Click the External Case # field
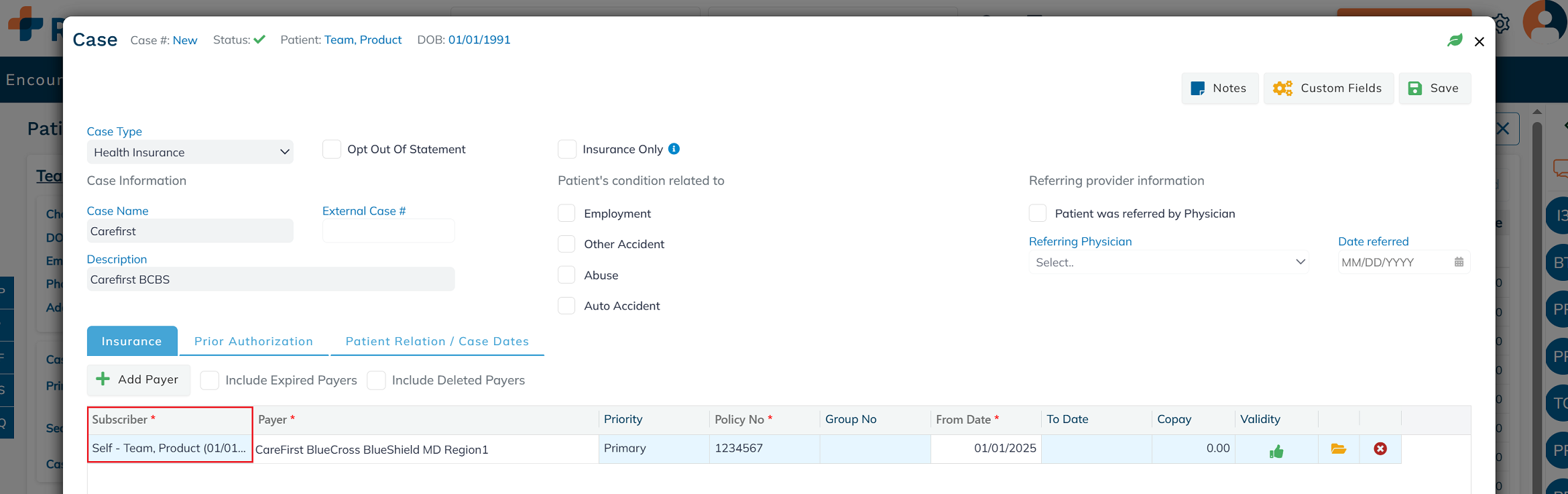The height and width of the screenshot is (494, 1568). tap(388, 231)
